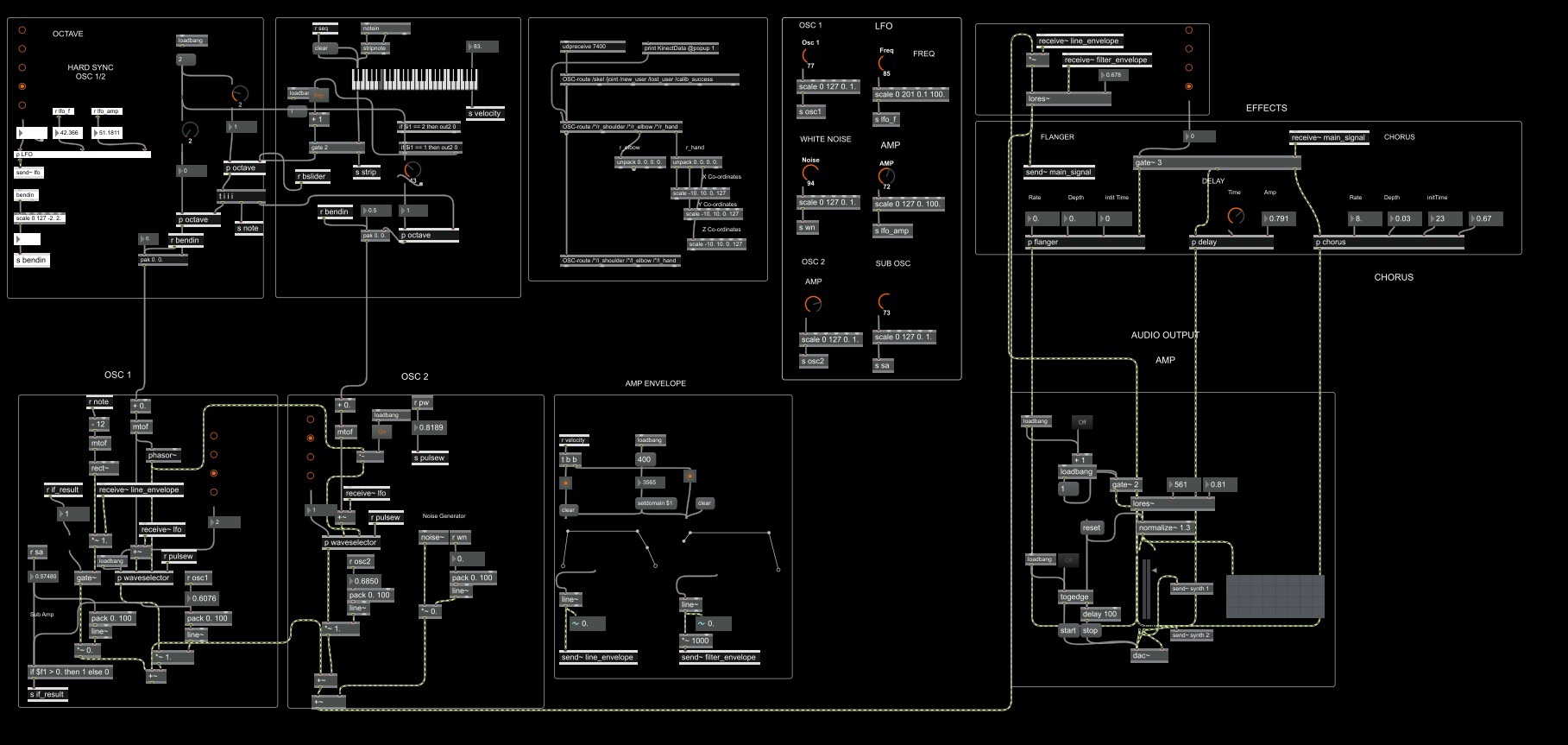Click the stop message box

[x=1091, y=631]
